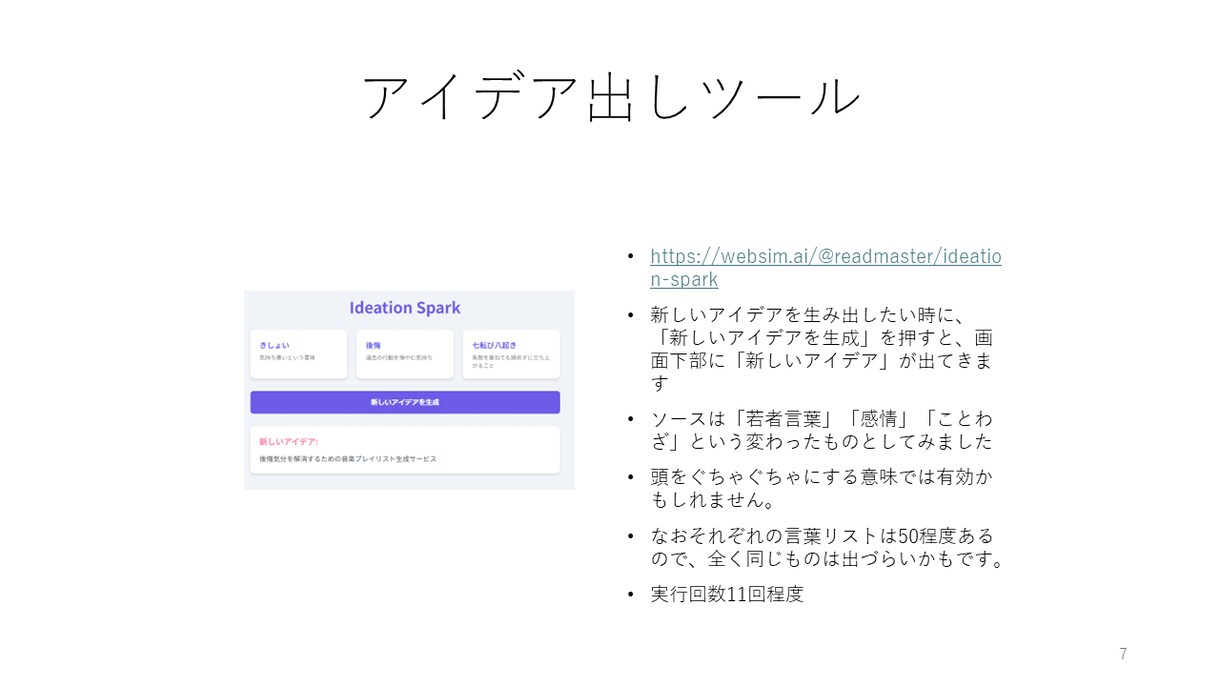Click the Ideation Spark heading
The height and width of the screenshot is (686, 1220).
point(405,308)
